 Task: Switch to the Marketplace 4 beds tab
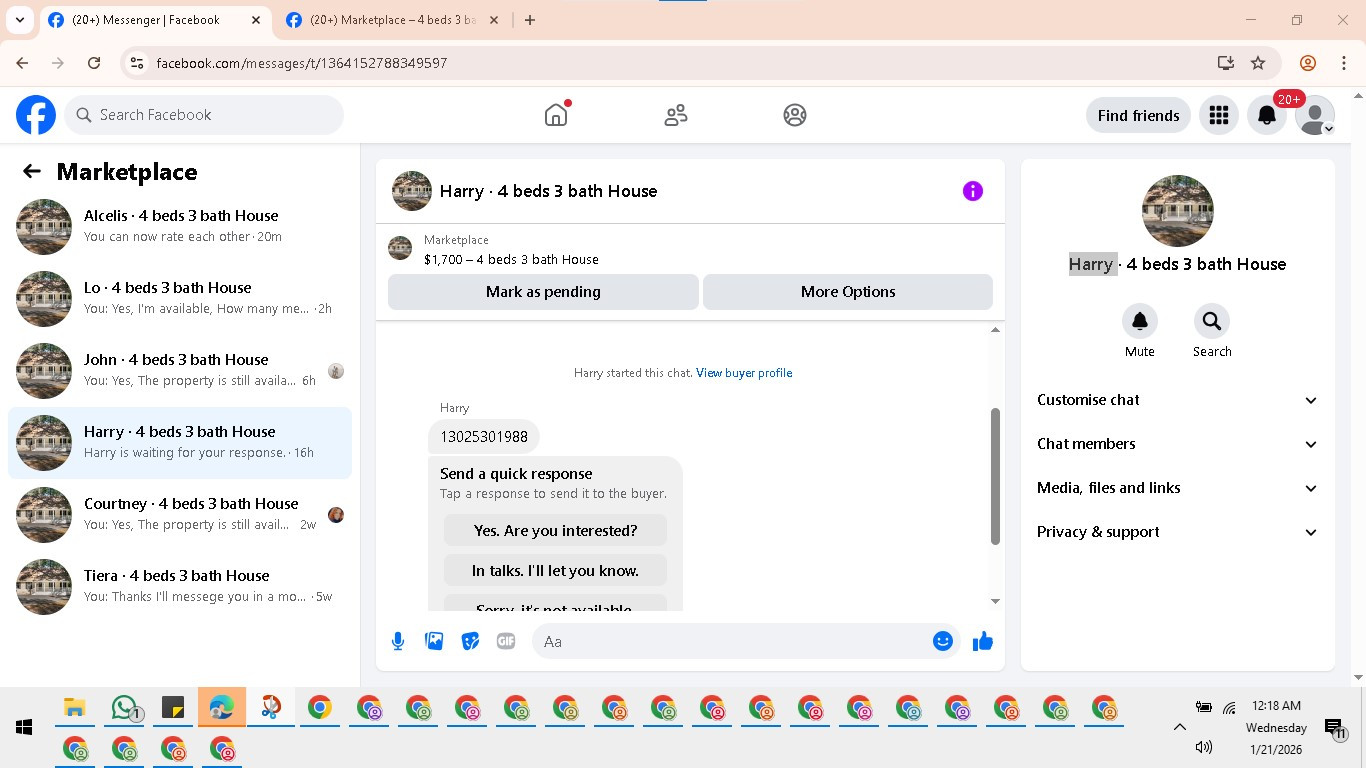point(393,20)
